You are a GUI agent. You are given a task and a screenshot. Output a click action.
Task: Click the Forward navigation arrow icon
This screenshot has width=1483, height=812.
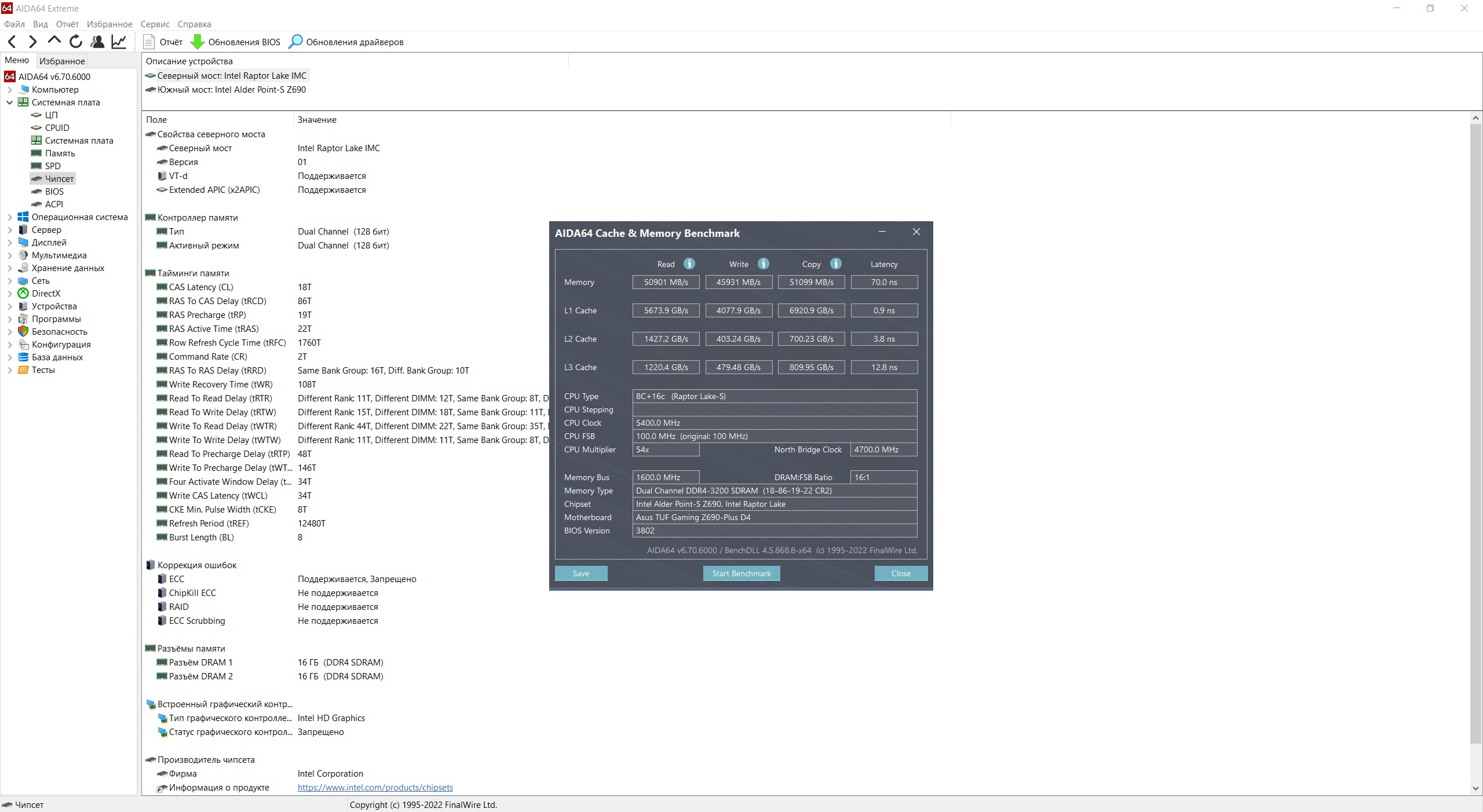[33, 42]
